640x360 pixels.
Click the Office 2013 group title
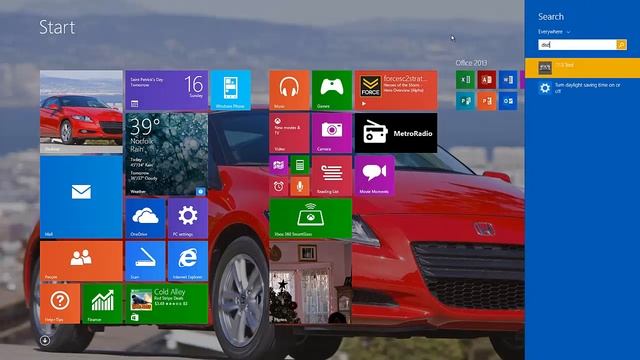(x=471, y=63)
